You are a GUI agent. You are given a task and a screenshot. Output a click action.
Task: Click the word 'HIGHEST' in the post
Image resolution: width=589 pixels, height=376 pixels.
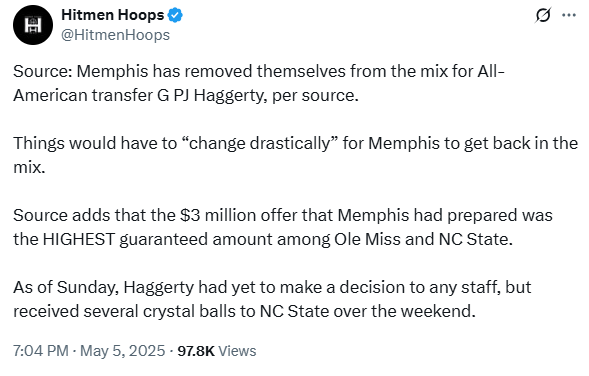(79, 239)
